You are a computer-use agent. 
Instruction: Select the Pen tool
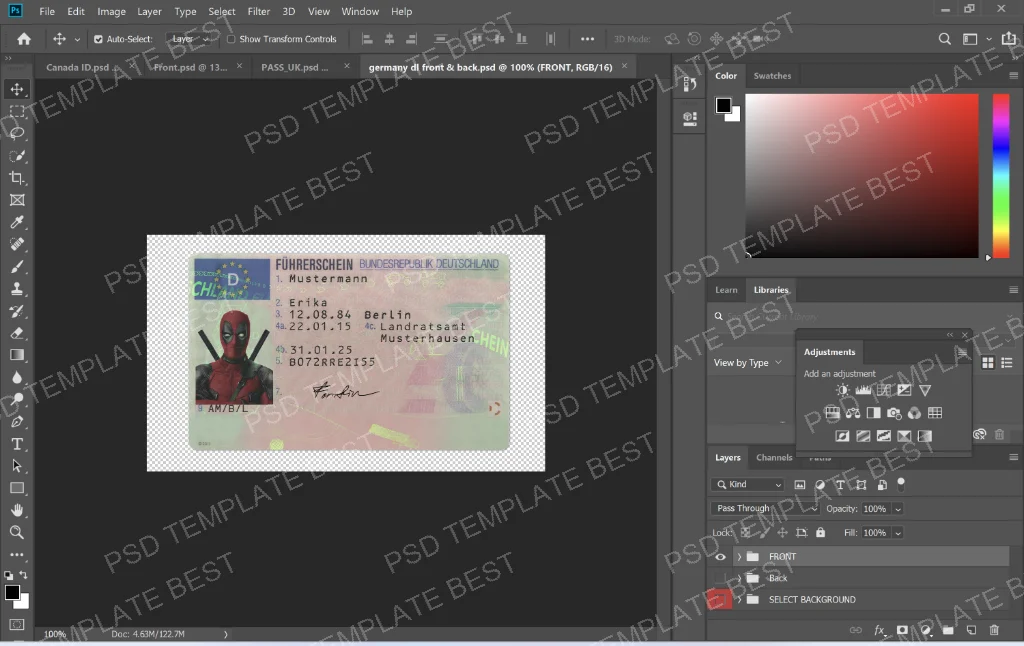(17, 422)
